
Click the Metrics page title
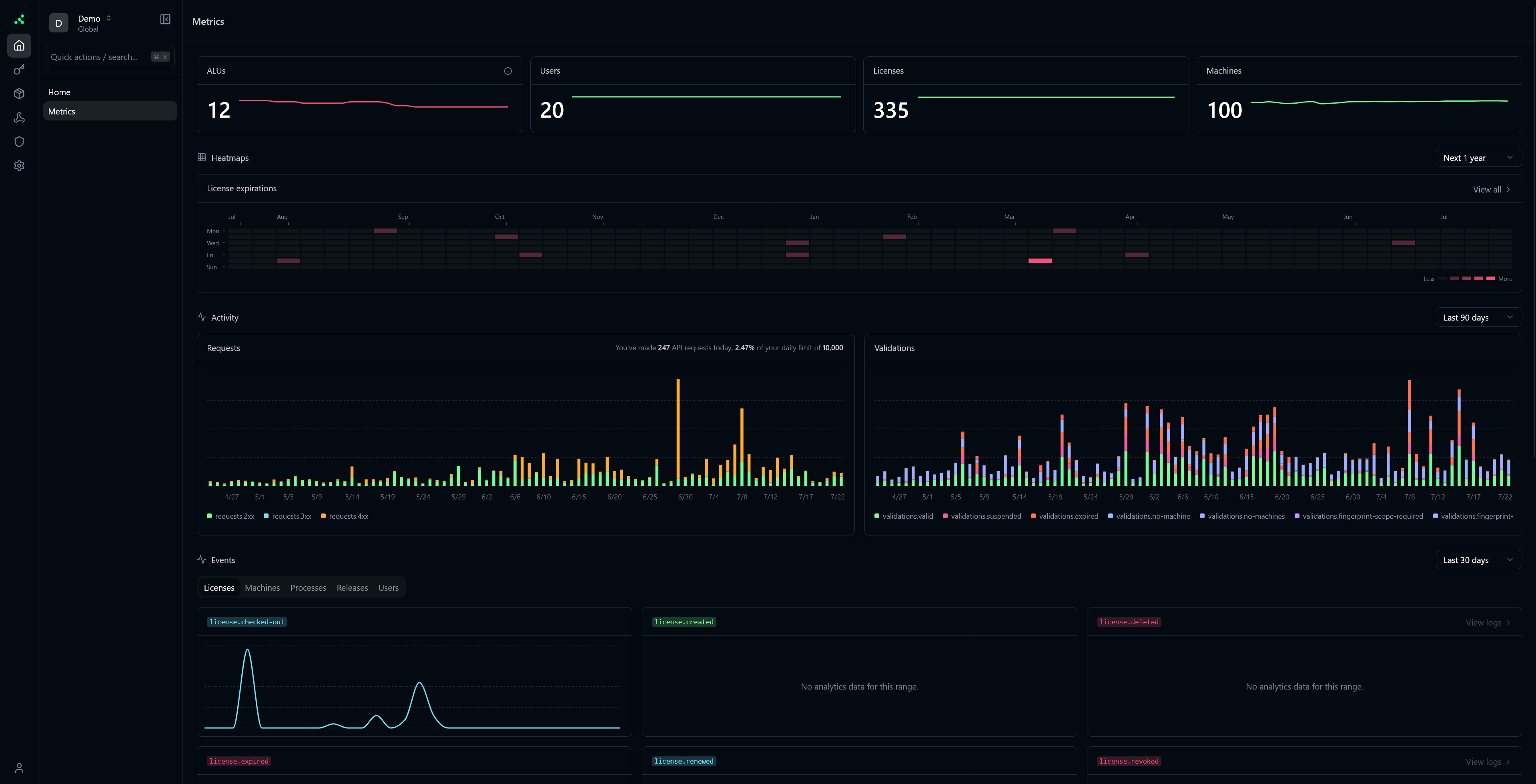click(208, 22)
